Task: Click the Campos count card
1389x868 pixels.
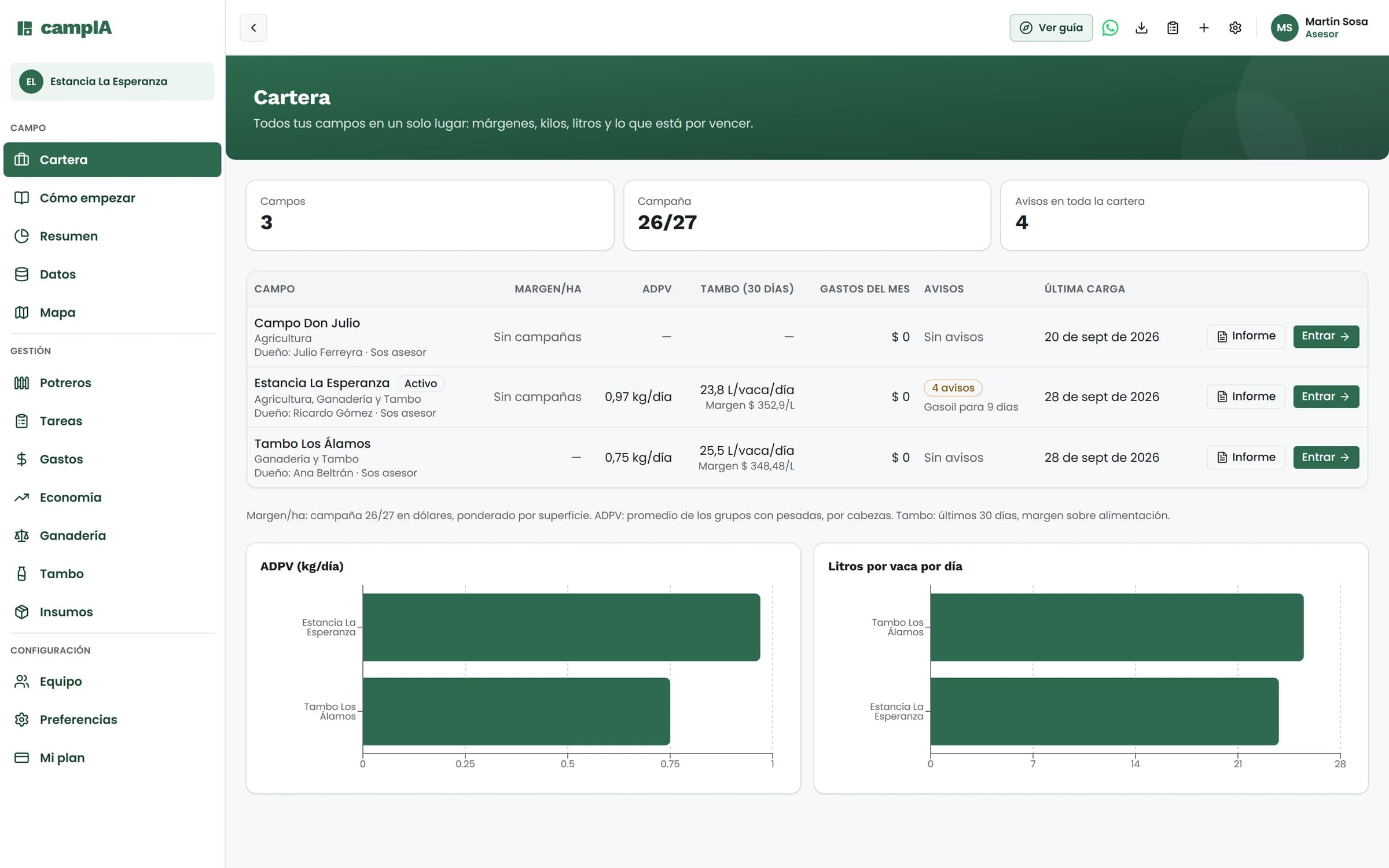Action: click(x=430, y=215)
